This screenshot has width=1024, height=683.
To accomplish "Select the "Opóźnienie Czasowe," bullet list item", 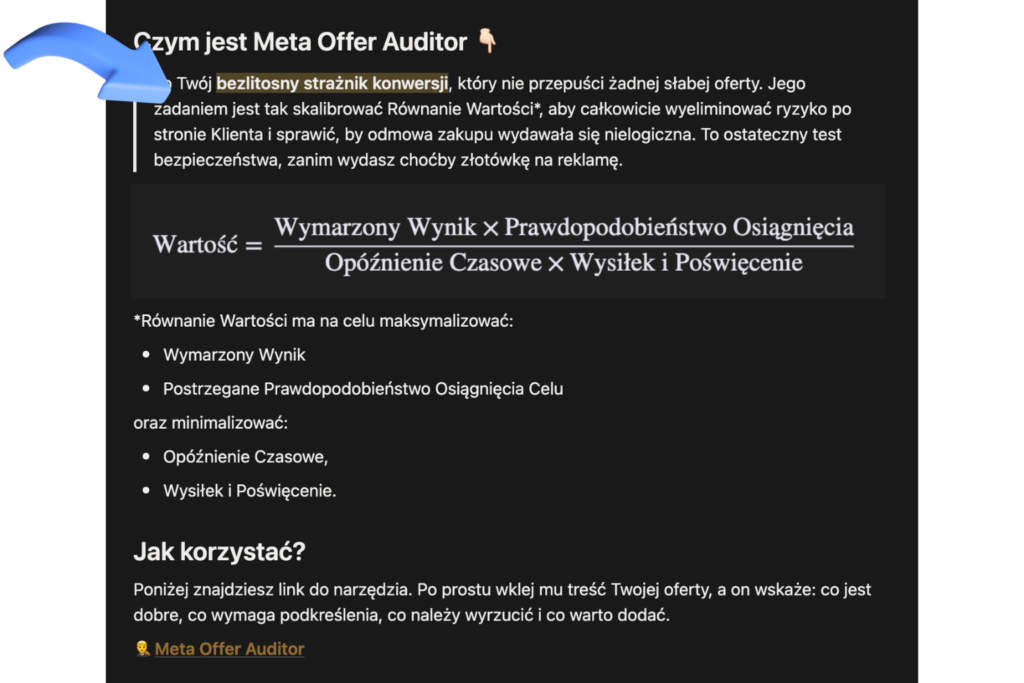I will tap(245, 457).
